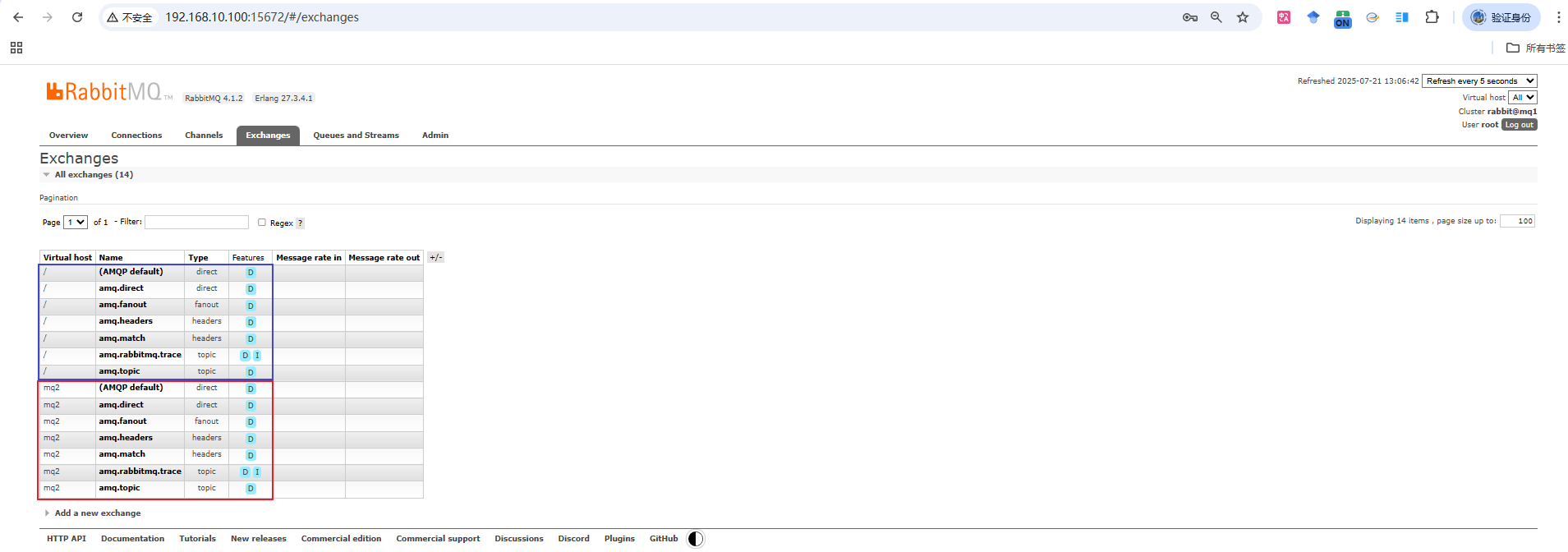Click the I feature badge of mq2 amq.rabbitmq.trace
This screenshot has height=552, width=1568.
click(x=257, y=472)
